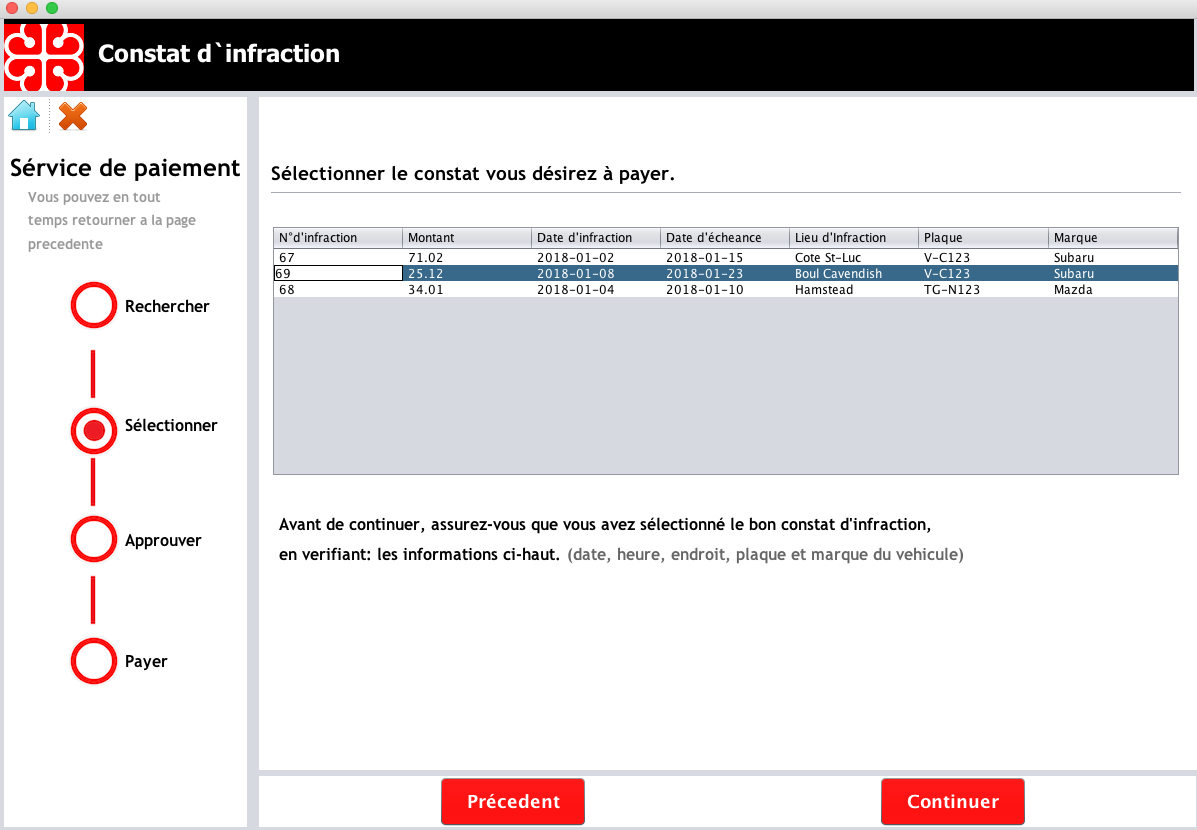This screenshot has width=1197, height=830.
Task: Sort by Date d'écheance column header
Action: coord(724,238)
